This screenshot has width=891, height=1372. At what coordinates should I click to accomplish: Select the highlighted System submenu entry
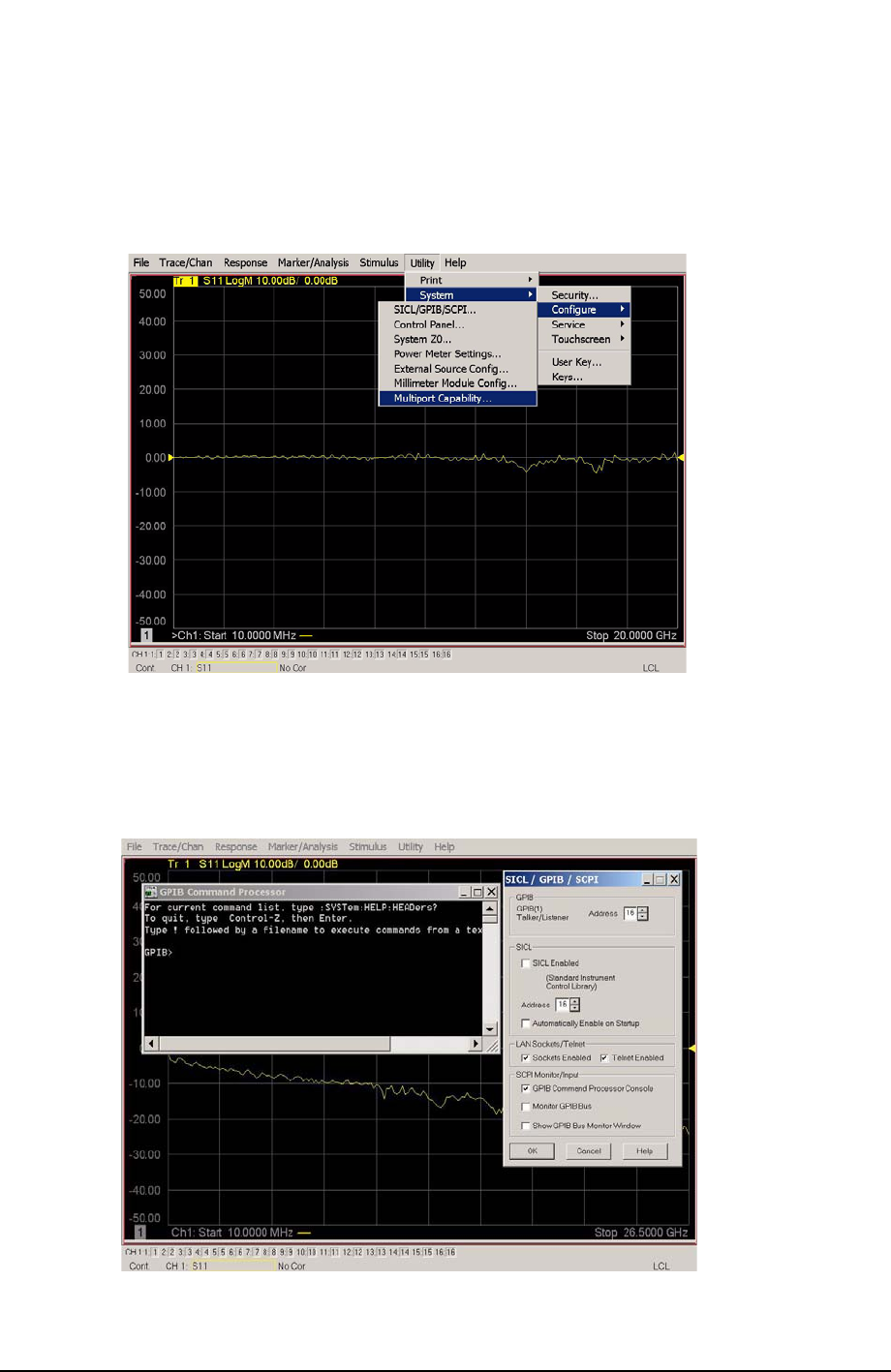[x=471, y=294]
